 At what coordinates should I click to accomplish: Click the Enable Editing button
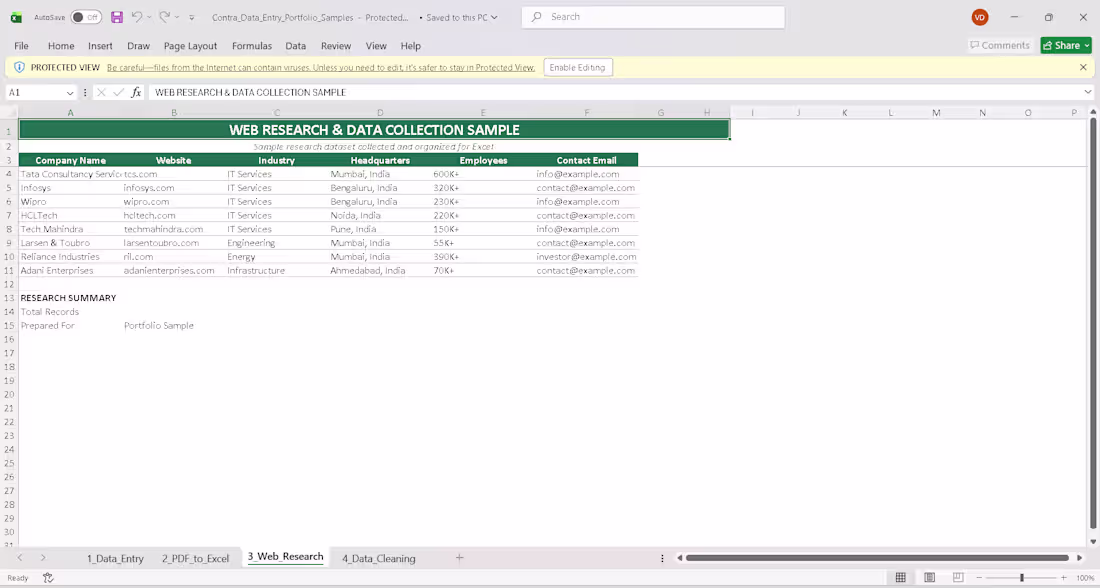pyautogui.click(x=577, y=67)
